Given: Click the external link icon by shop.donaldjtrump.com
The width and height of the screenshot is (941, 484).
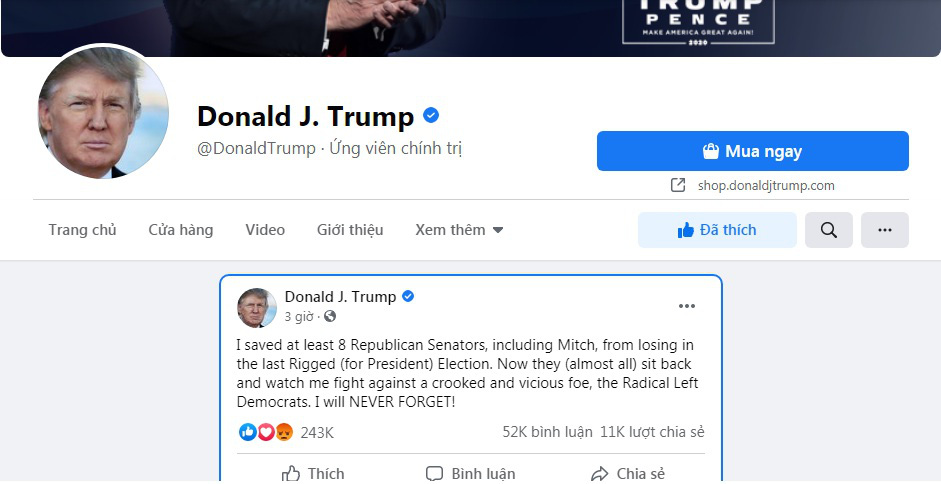Looking at the screenshot, I should (678, 185).
